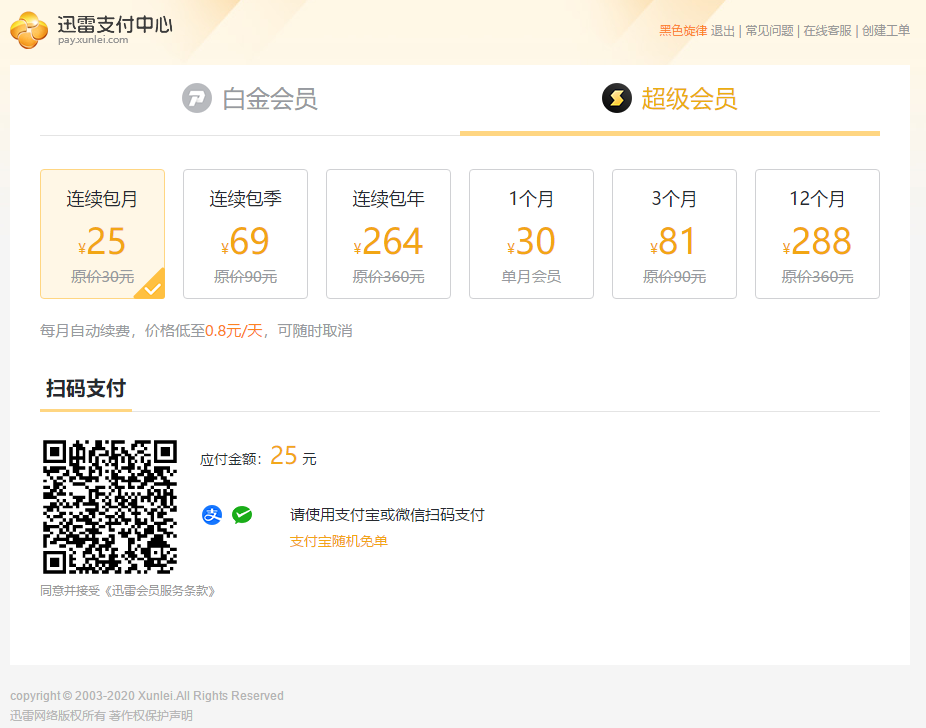Click the WeChat Pay icon
The width and height of the screenshot is (926, 728).
pyautogui.click(x=242, y=515)
